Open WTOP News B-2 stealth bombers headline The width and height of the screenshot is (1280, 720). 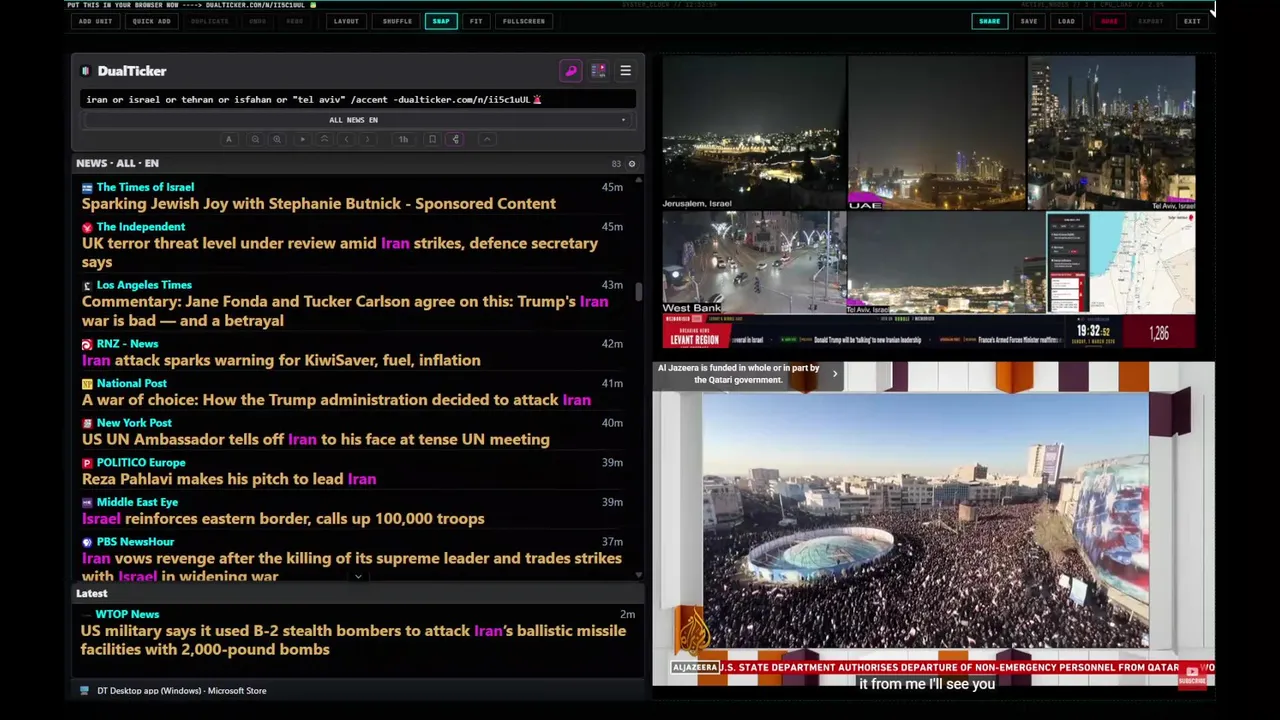tap(353, 640)
